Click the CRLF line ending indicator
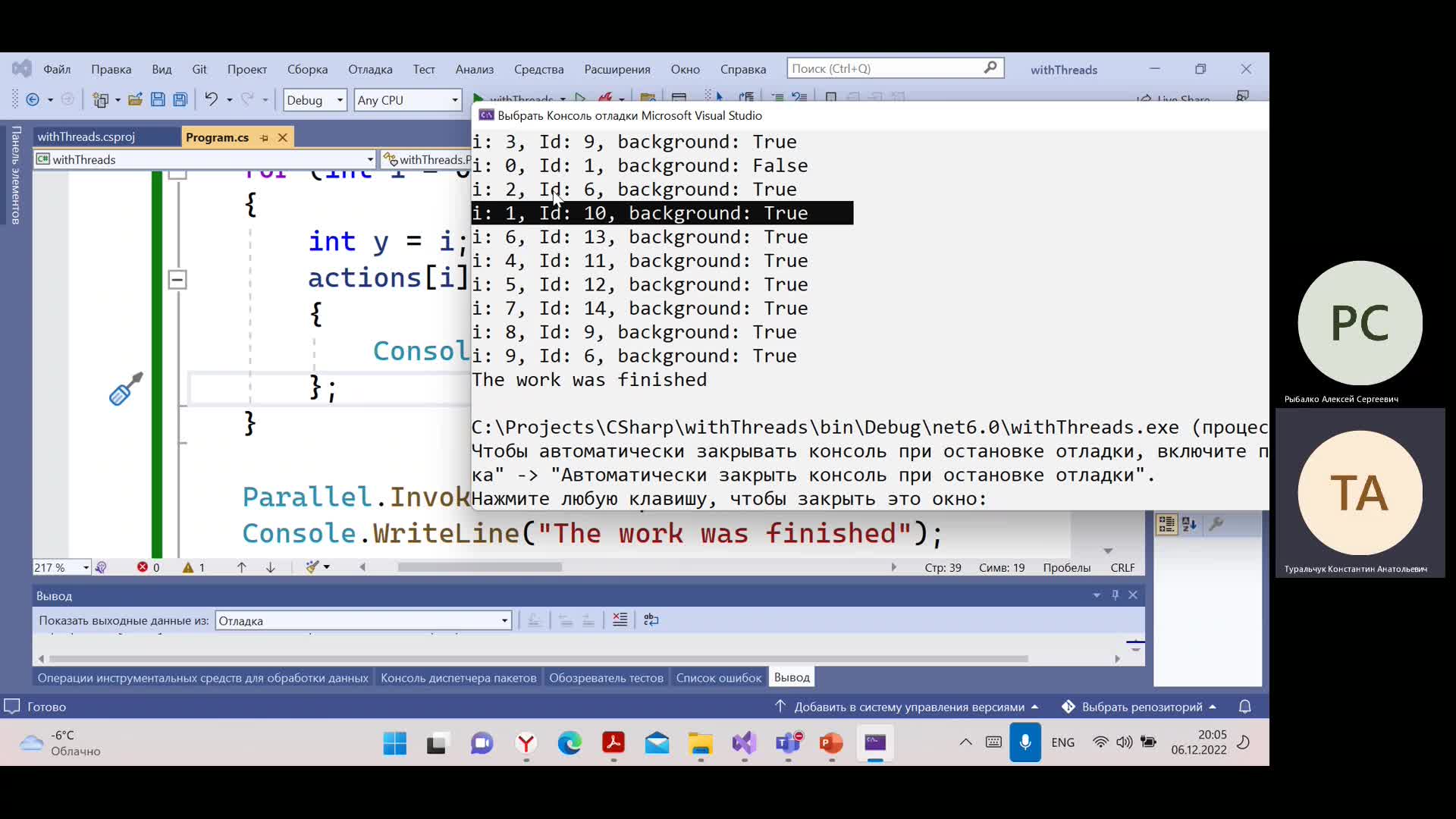 pyautogui.click(x=1122, y=568)
